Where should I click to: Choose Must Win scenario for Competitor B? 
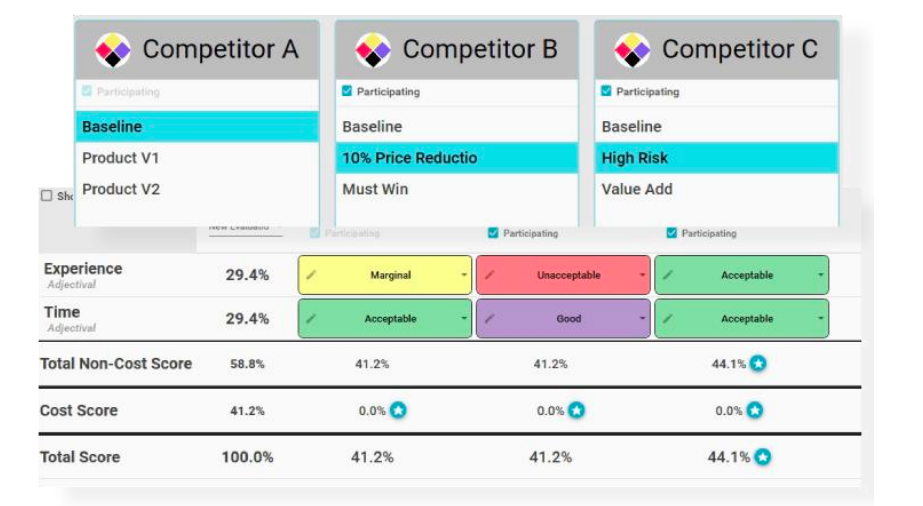tap(375, 189)
